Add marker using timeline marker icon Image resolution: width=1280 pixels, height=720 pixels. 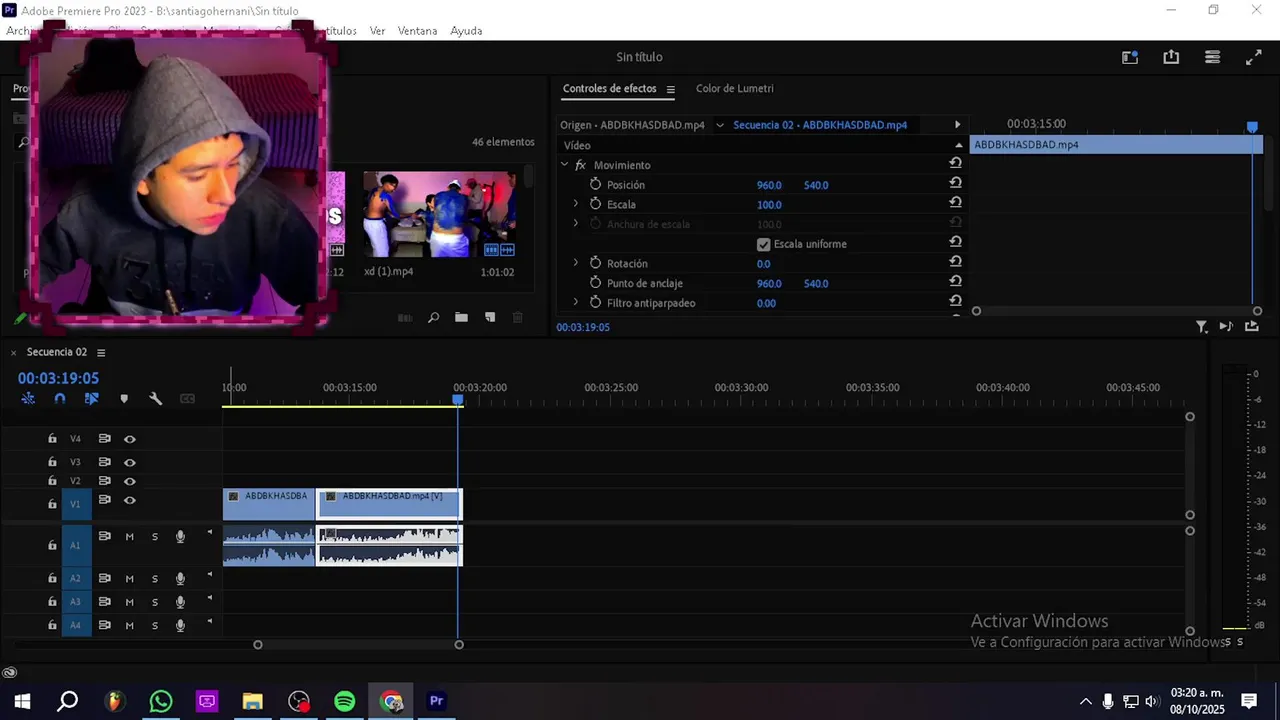(x=124, y=398)
